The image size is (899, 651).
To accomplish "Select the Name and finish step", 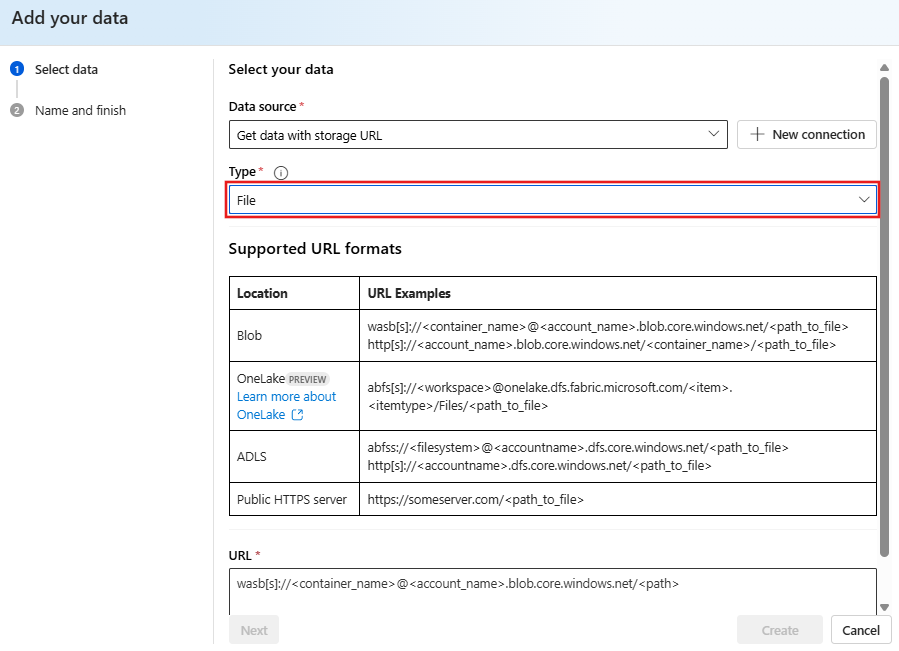I will pos(80,110).
